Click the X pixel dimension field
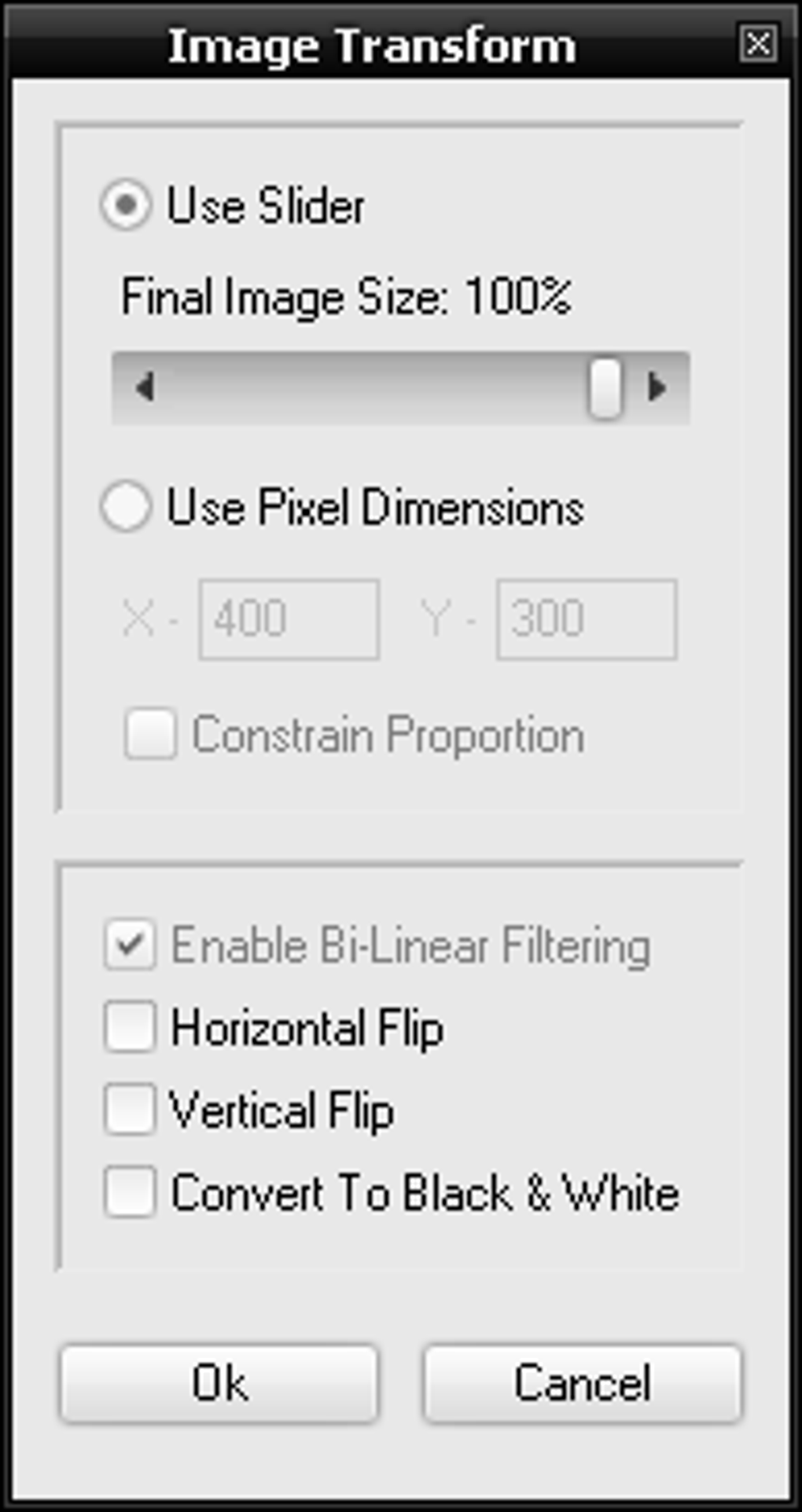The width and height of the screenshot is (802, 1512). pyautogui.click(x=289, y=619)
